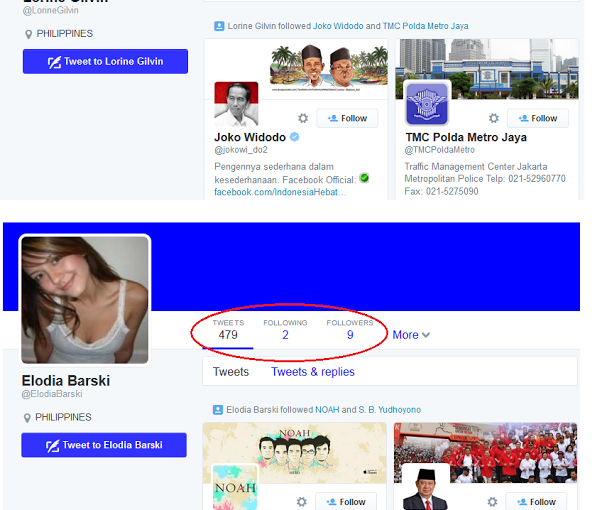The width and height of the screenshot is (602, 510).
Task: Open Elodia Barski's profile photo
Action: [85, 300]
